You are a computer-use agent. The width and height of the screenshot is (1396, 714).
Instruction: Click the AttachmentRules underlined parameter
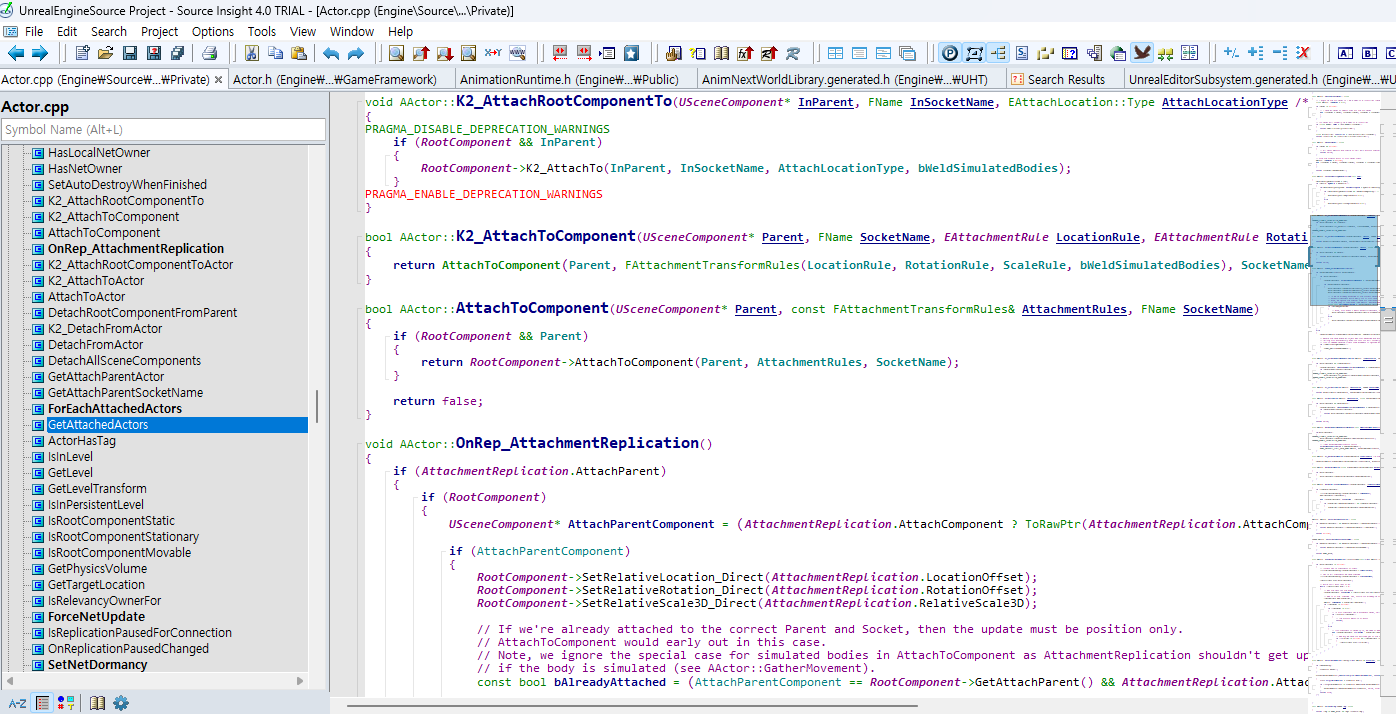click(x=1074, y=309)
